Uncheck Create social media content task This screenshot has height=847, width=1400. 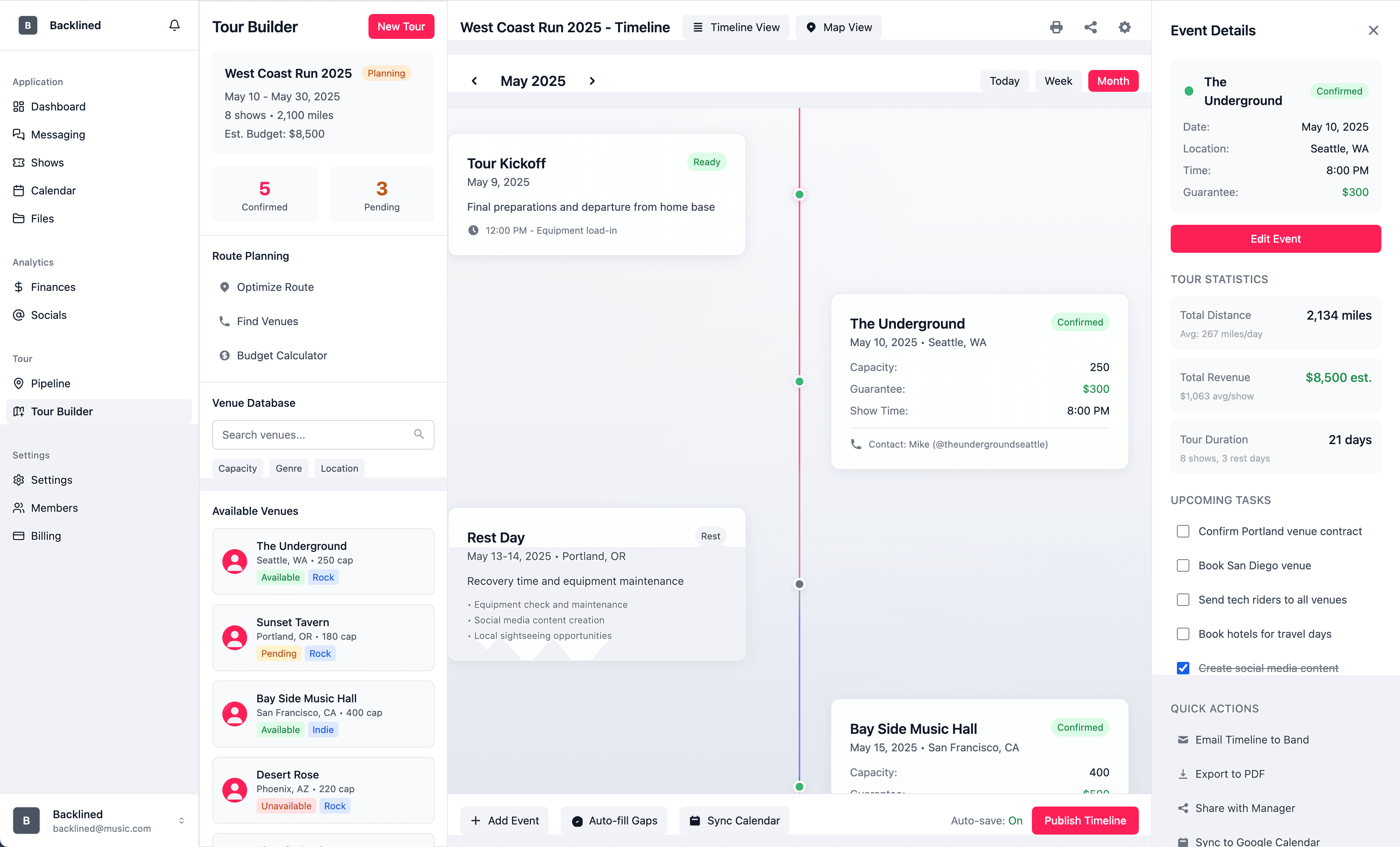pos(1183,668)
